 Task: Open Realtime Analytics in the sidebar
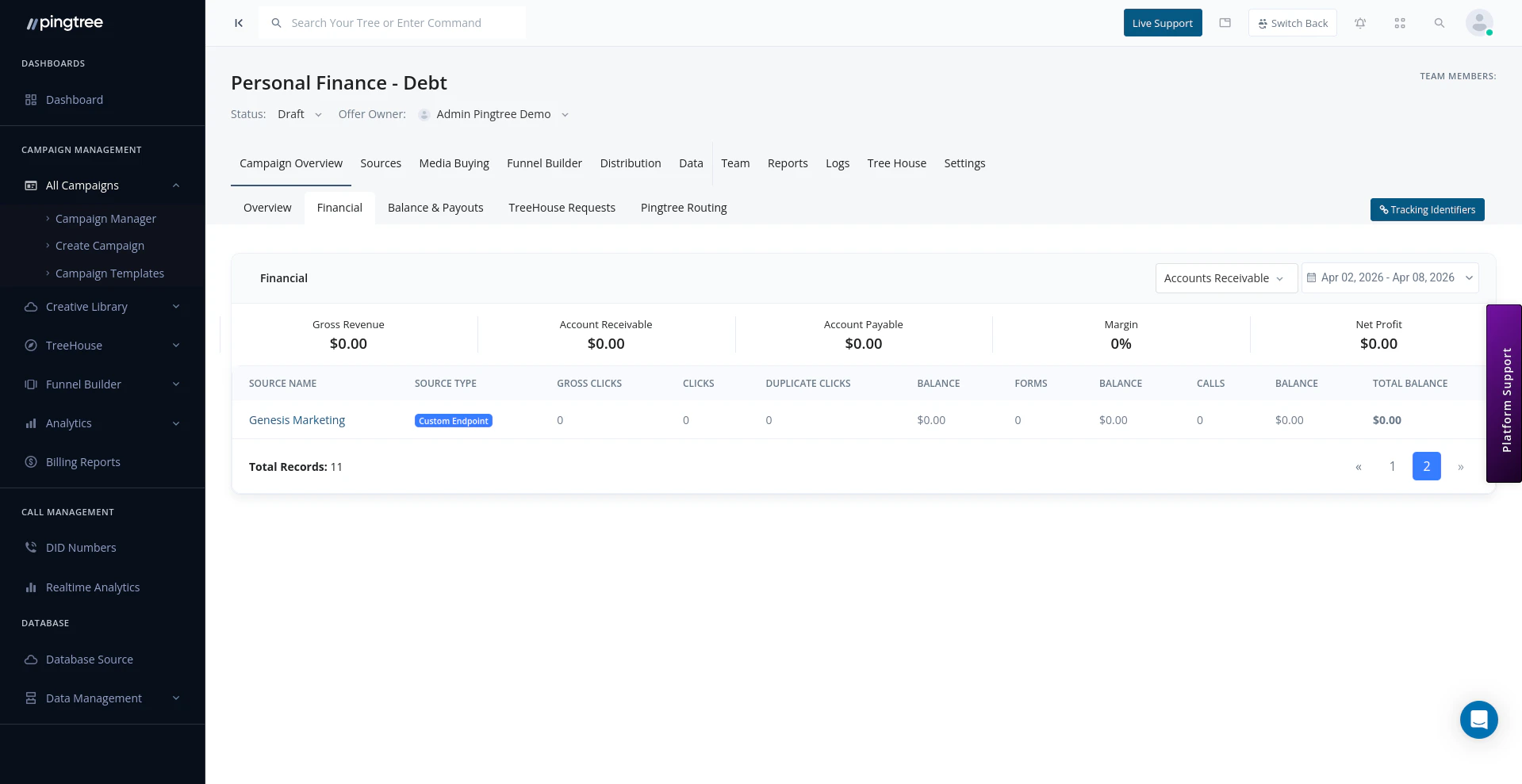pos(93,587)
